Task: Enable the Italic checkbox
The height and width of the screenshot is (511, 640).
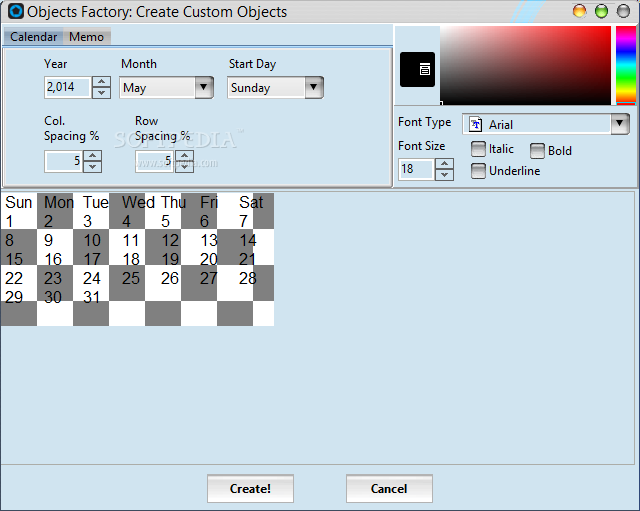Action: click(478, 149)
